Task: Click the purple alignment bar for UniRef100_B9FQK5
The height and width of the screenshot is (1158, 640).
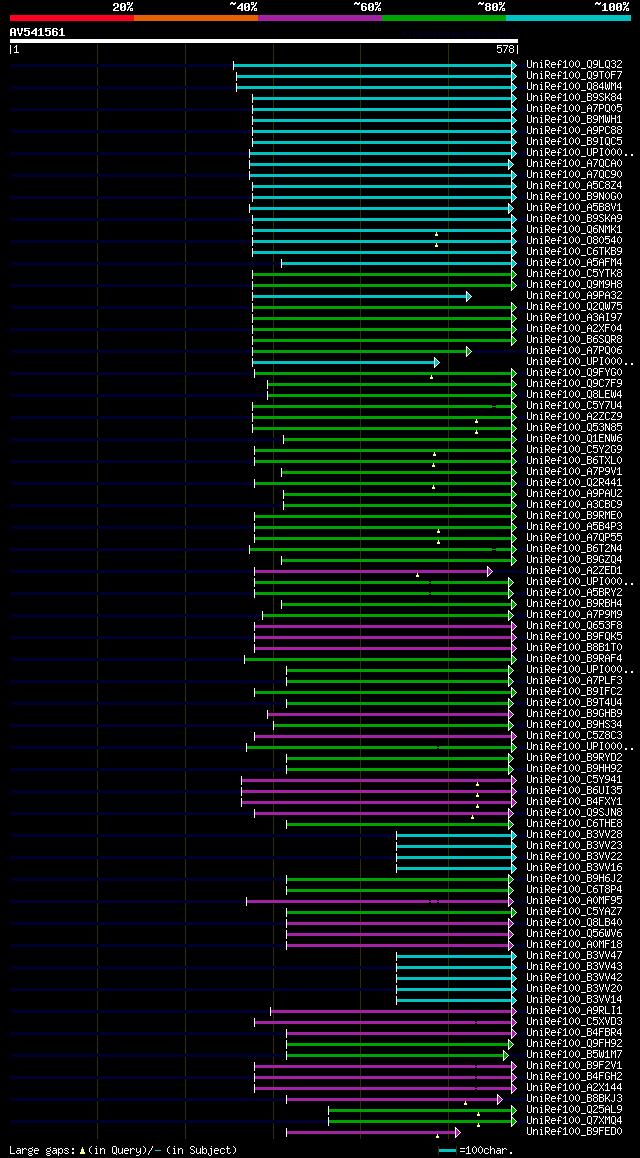Action: [385, 637]
